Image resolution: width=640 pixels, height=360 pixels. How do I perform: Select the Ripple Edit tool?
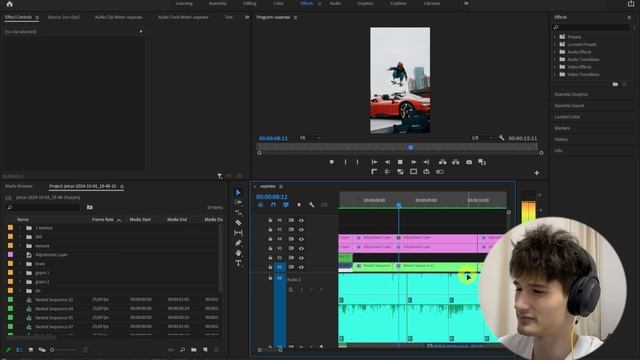point(238,212)
